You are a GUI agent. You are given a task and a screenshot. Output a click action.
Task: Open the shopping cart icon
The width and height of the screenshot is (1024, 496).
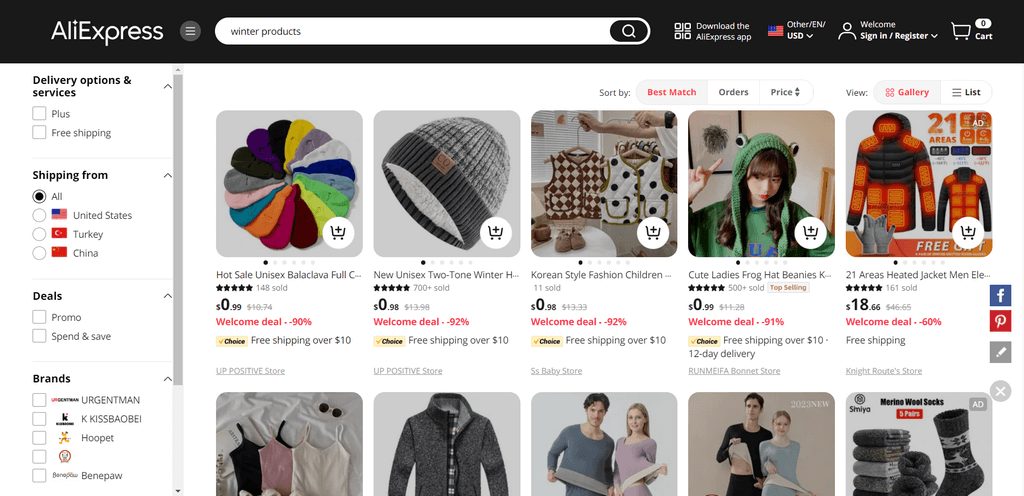(x=961, y=31)
